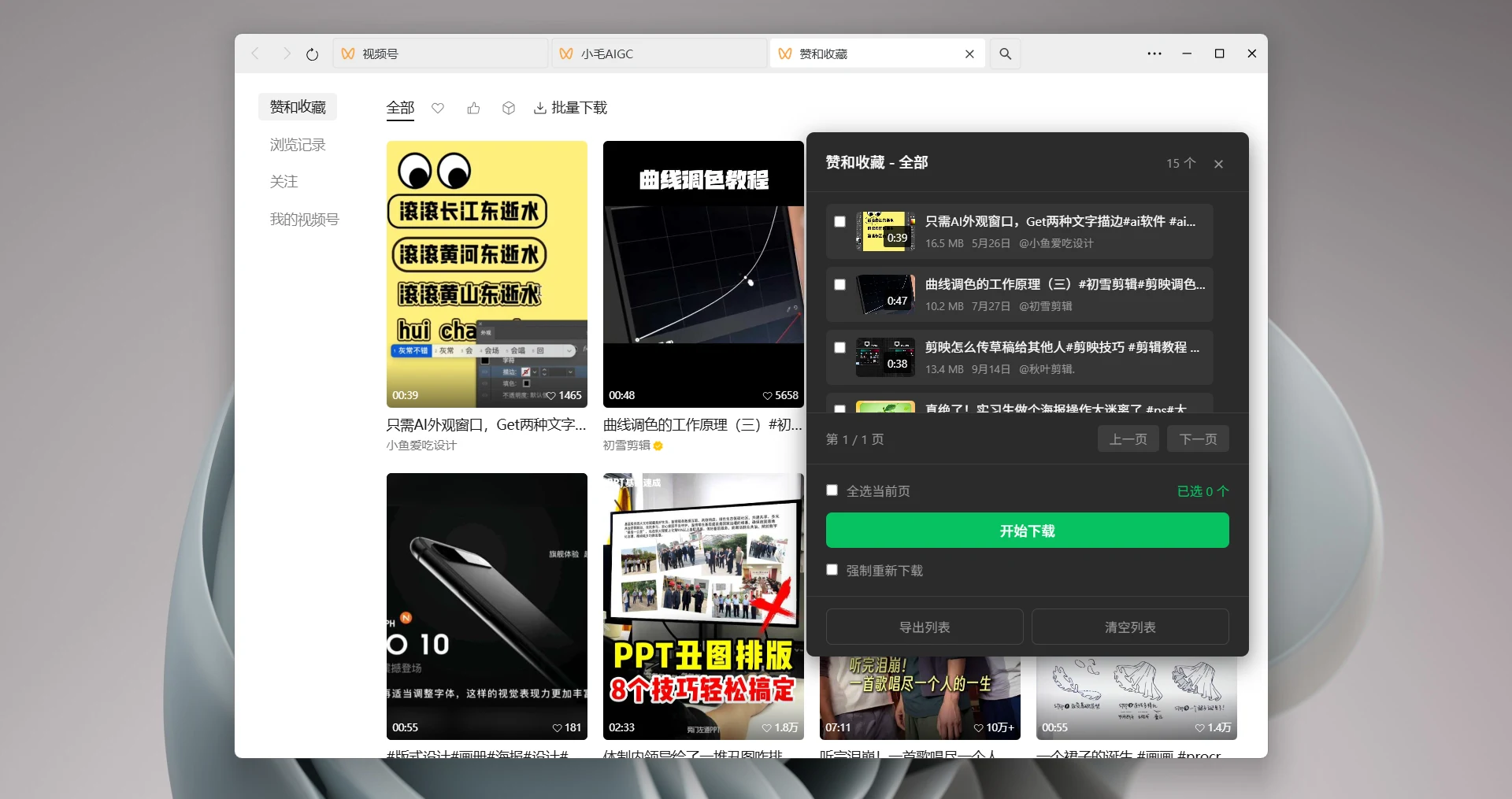Click the 0:47 thumbnail in download list
The height and width of the screenshot is (799, 1512).
(885, 294)
